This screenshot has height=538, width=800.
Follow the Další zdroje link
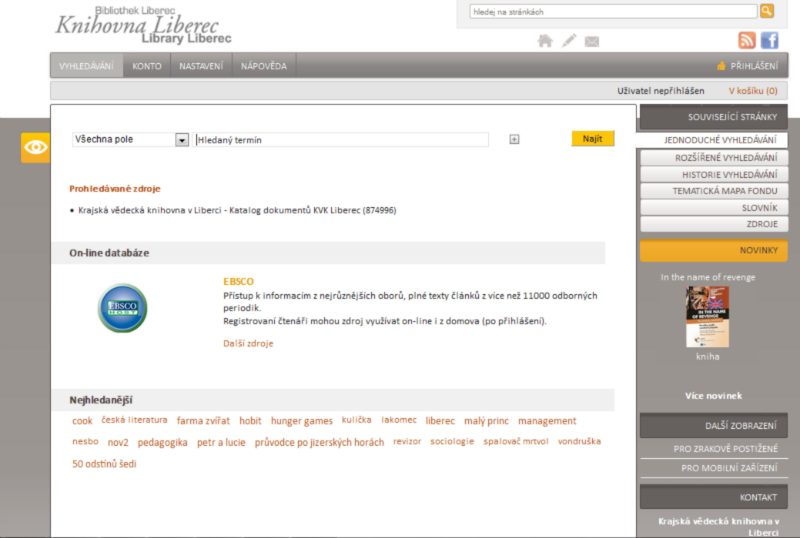[248, 343]
